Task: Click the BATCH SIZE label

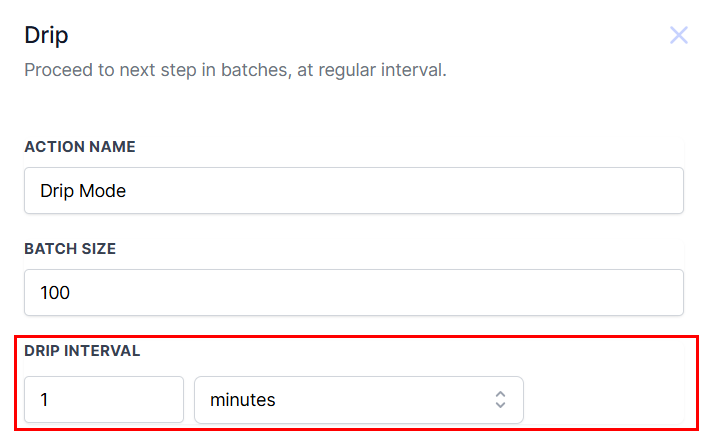Action: tap(70, 249)
